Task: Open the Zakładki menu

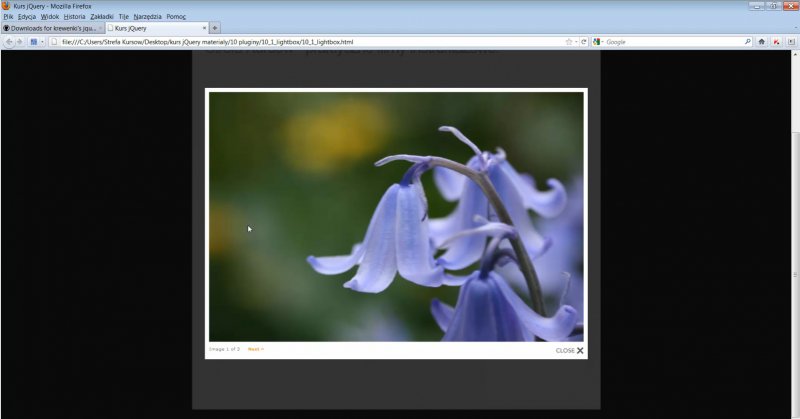Action: [101, 17]
